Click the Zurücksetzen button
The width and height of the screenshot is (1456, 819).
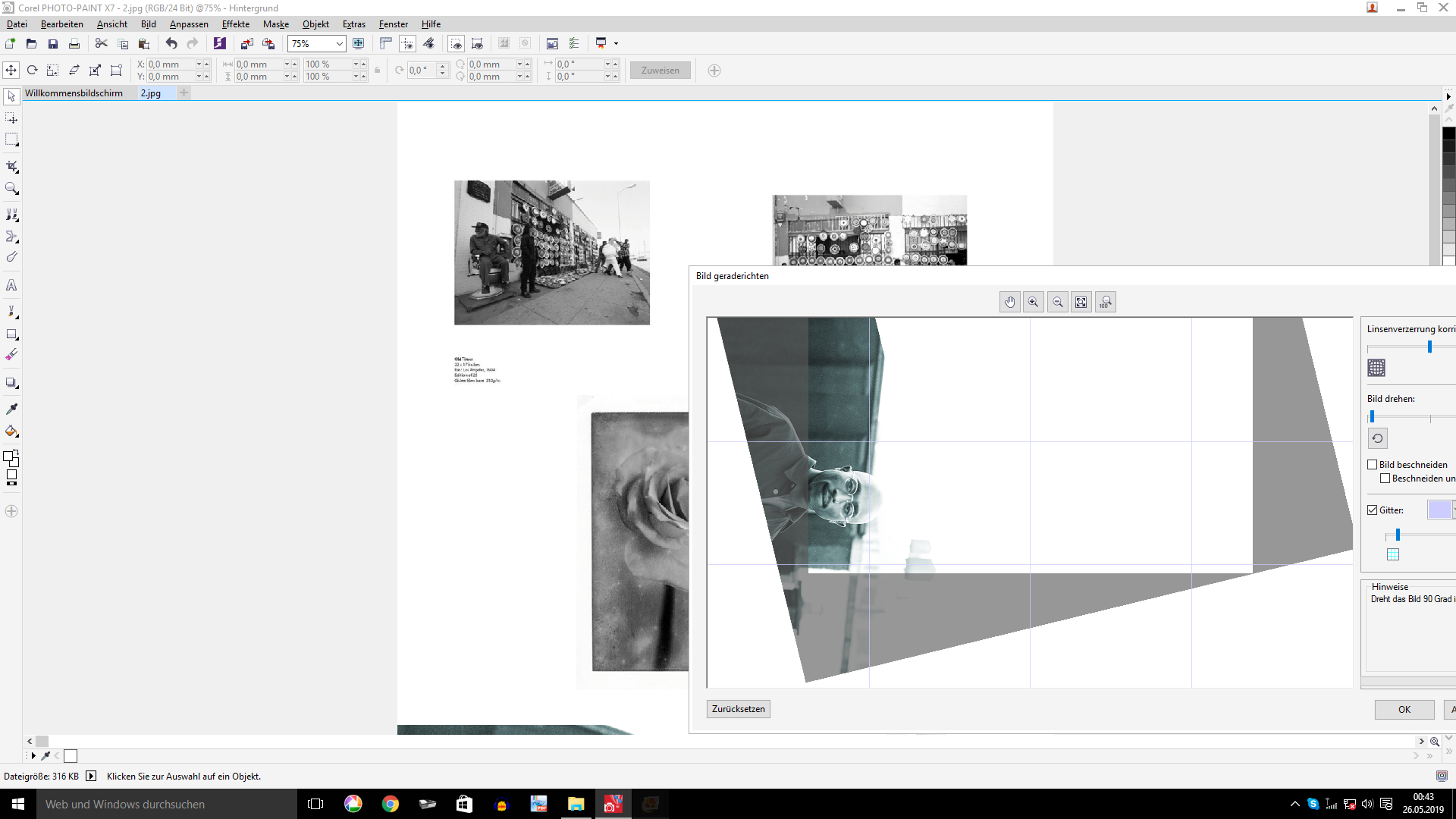pyautogui.click(x=739, y=709)
